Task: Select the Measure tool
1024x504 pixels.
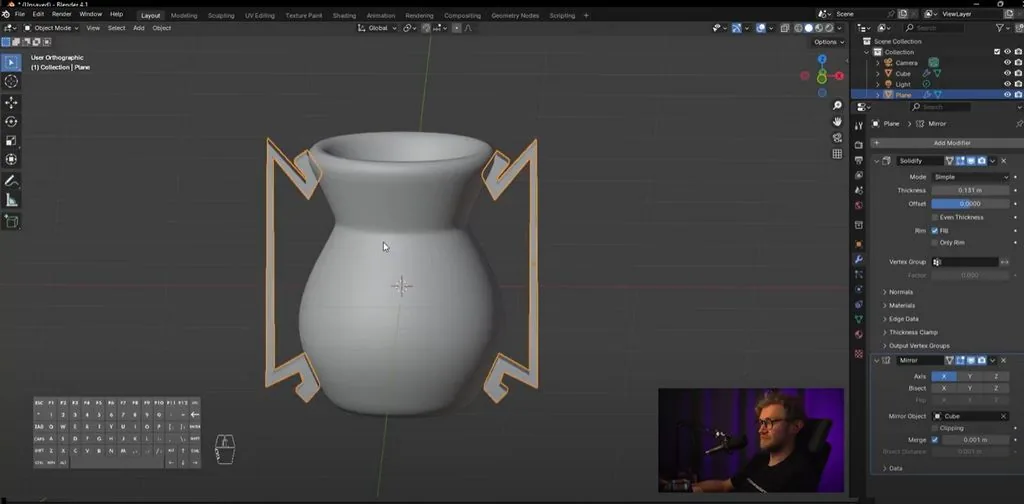Action: [11, 200]
